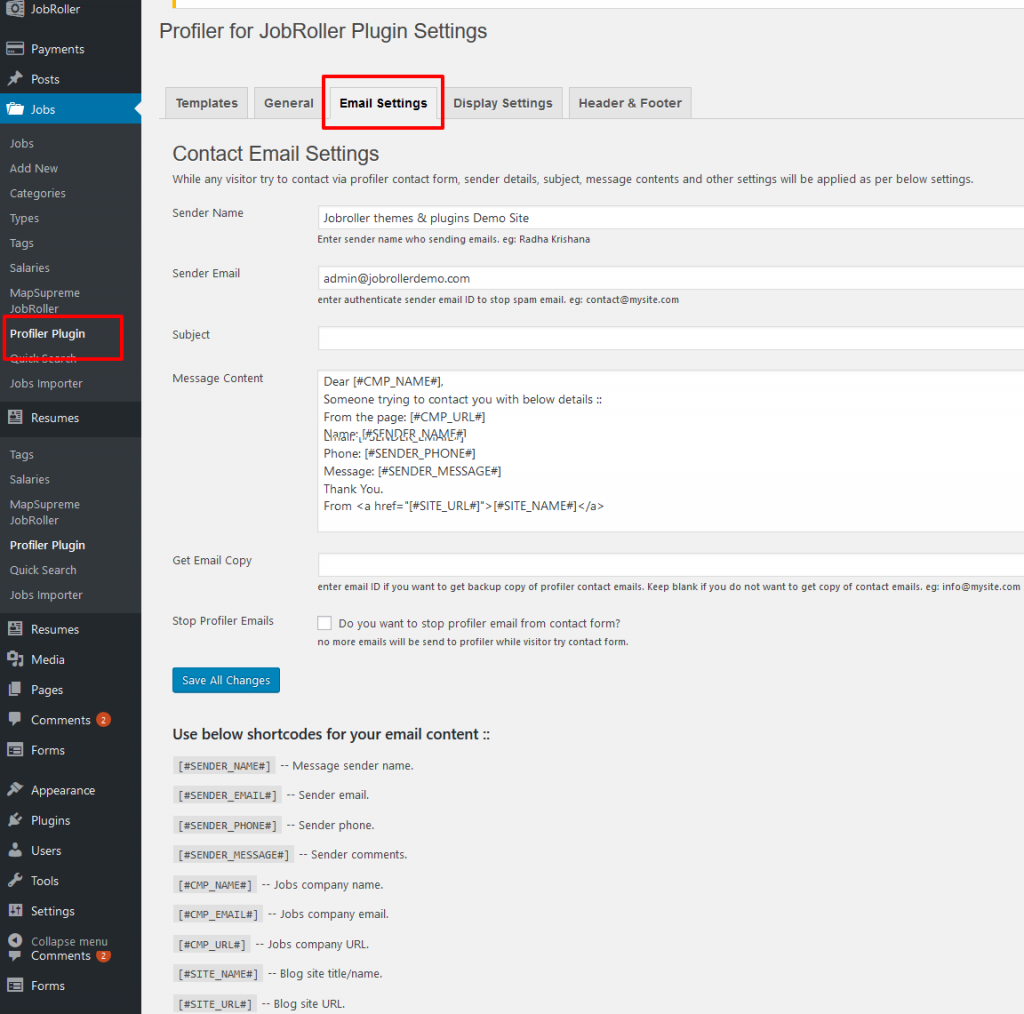
Task: Click the Get Email Copy input field
Action: tap(671, 565)
